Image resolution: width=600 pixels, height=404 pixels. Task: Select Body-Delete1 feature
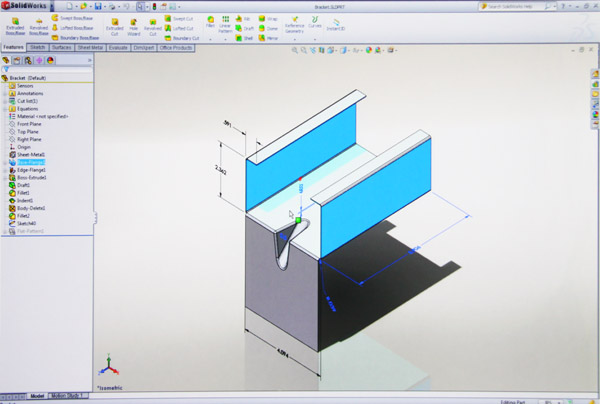click(x=27, y=208)
